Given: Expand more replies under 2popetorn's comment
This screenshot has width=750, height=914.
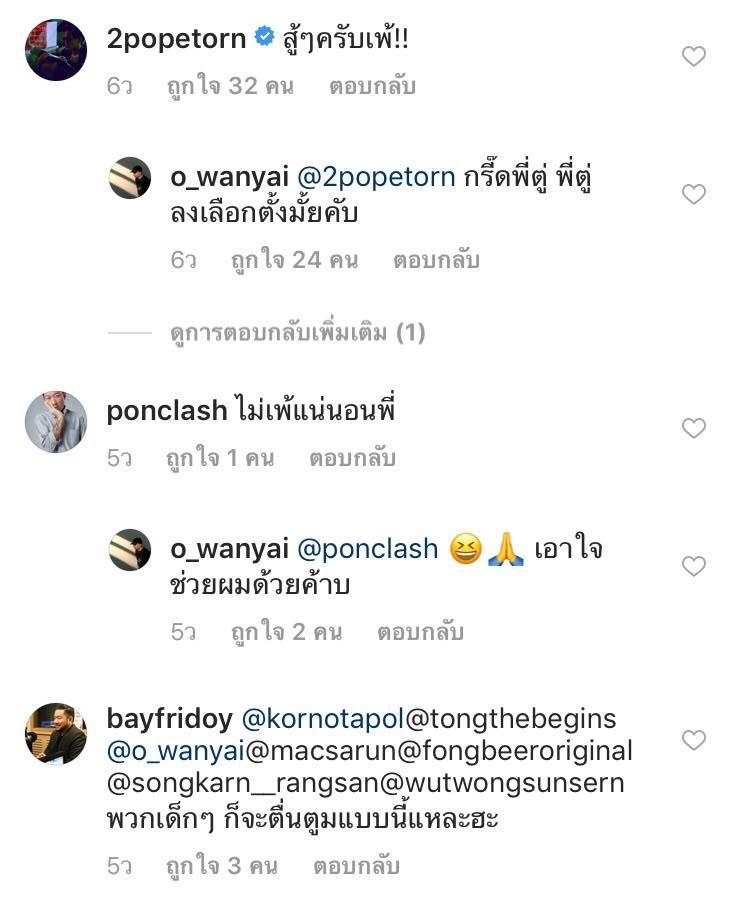Looking at the screenshot, I should click(297, 333).
